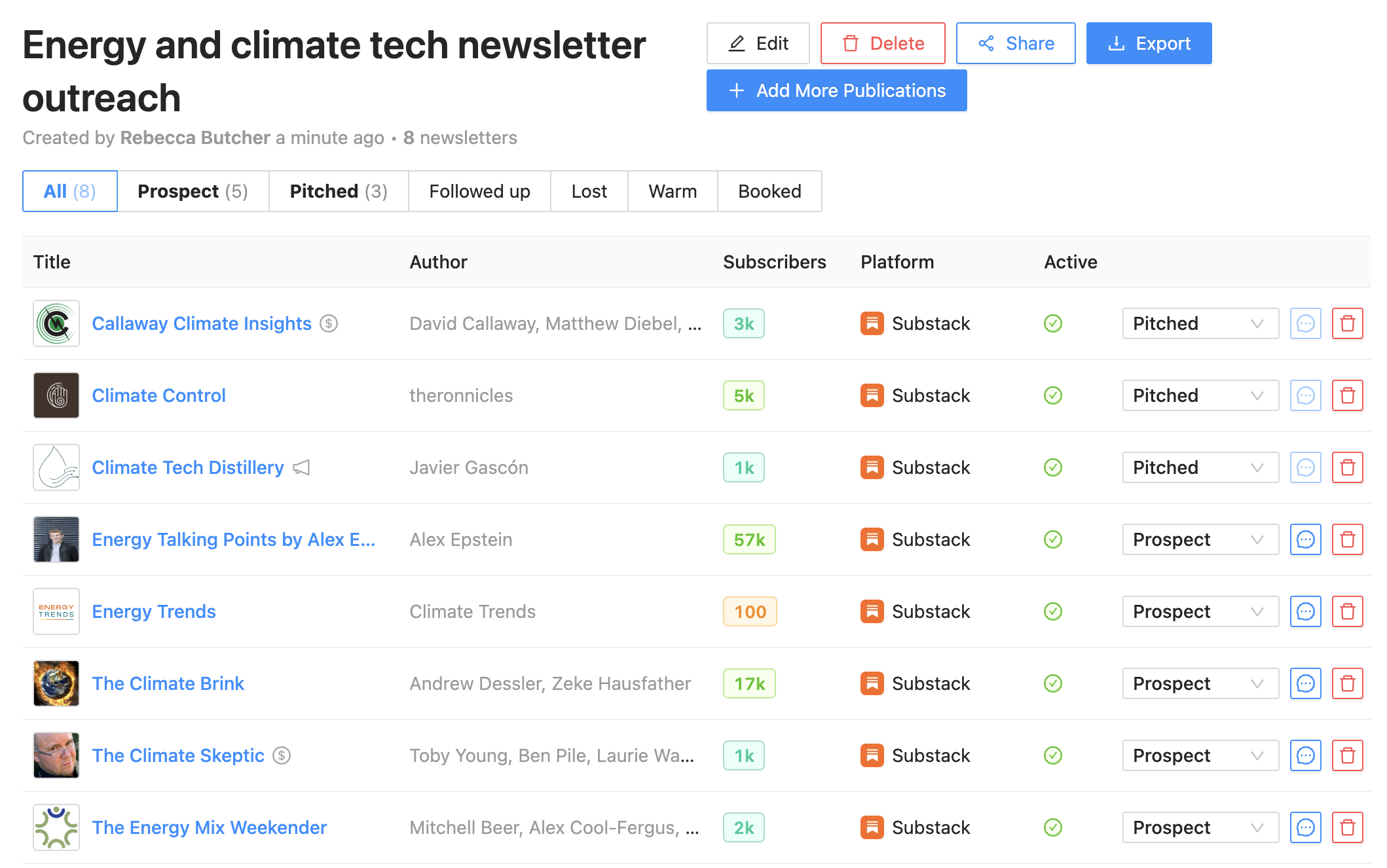1387x868 pixels.
Task: Delete The Climate Brink using its trash icon
Action: click(1347, 683)
